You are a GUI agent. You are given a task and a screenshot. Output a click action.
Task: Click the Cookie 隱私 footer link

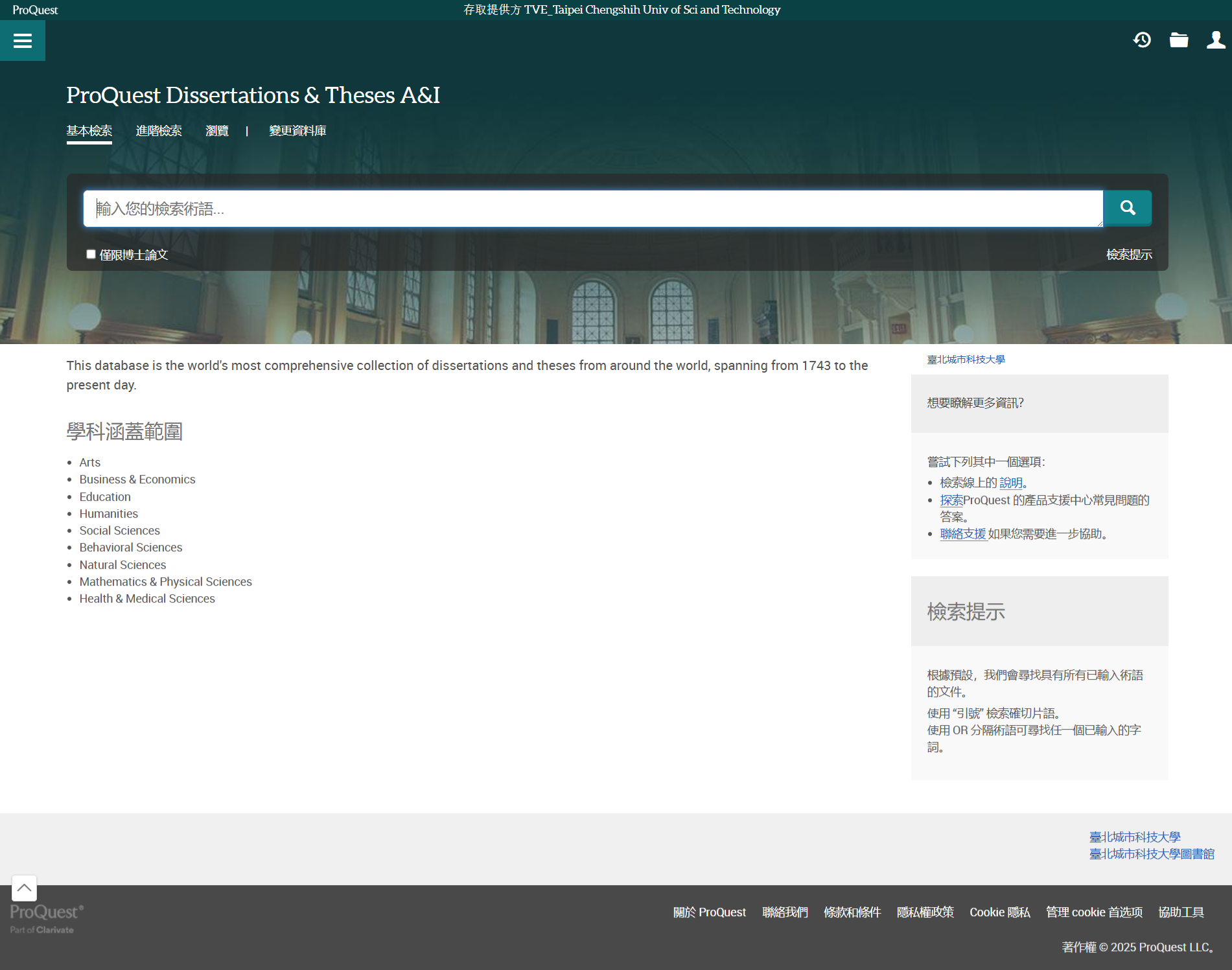(x=999, y=912)
